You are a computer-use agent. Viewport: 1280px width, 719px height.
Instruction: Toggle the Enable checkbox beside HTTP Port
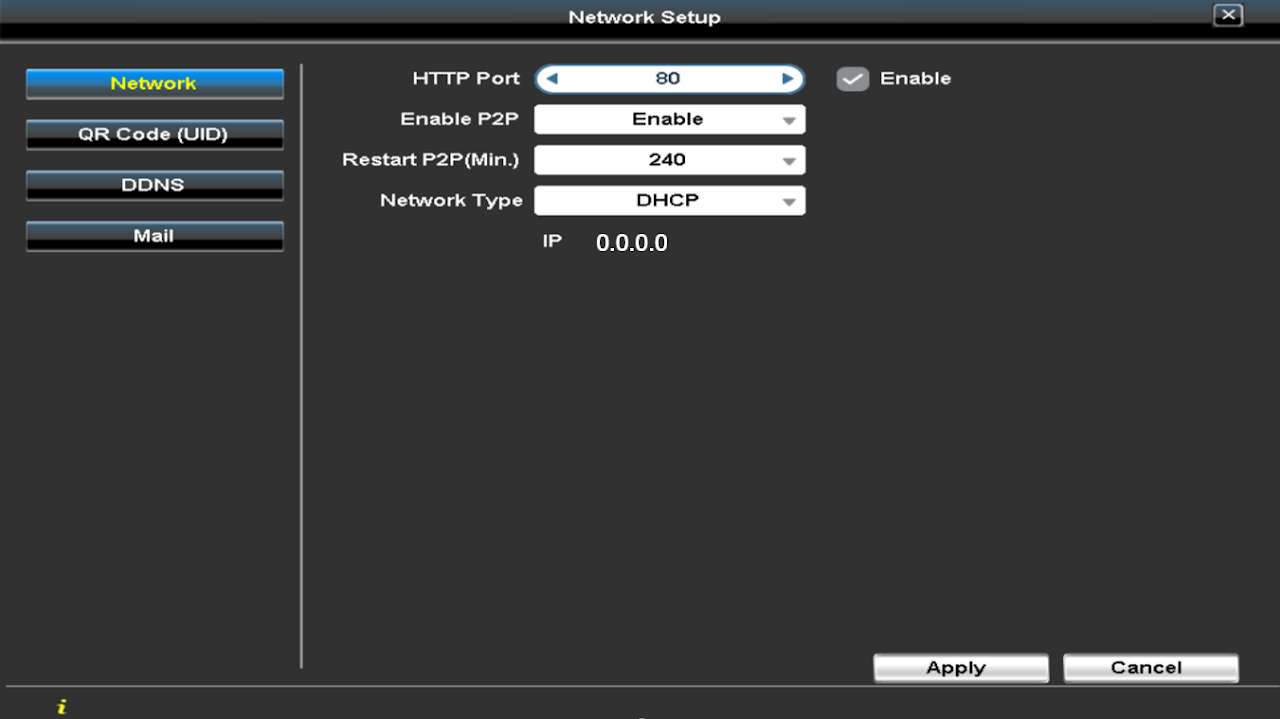[x=853, y=79]
